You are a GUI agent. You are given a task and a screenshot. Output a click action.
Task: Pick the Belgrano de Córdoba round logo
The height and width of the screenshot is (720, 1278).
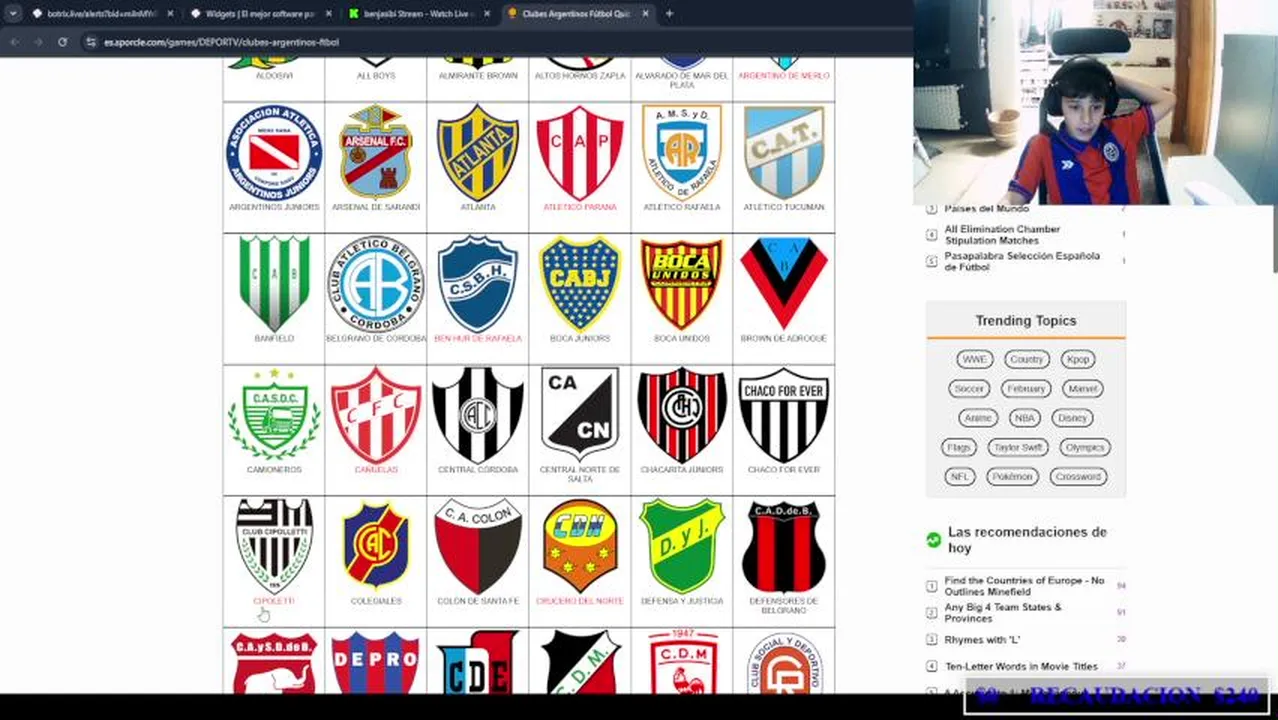[x=376, y=284]
